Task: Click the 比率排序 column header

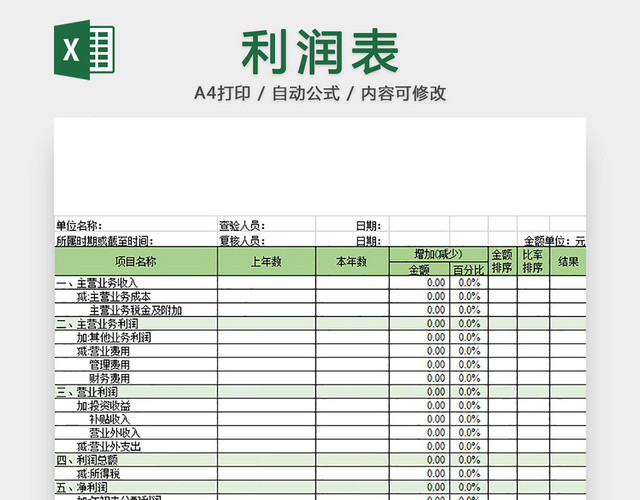Action: (533, 261)
